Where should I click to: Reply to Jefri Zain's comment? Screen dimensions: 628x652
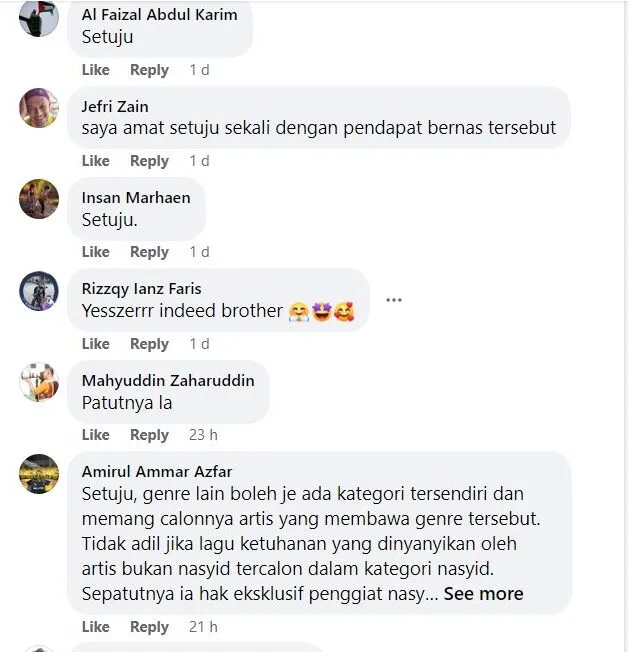coord(149,161)
